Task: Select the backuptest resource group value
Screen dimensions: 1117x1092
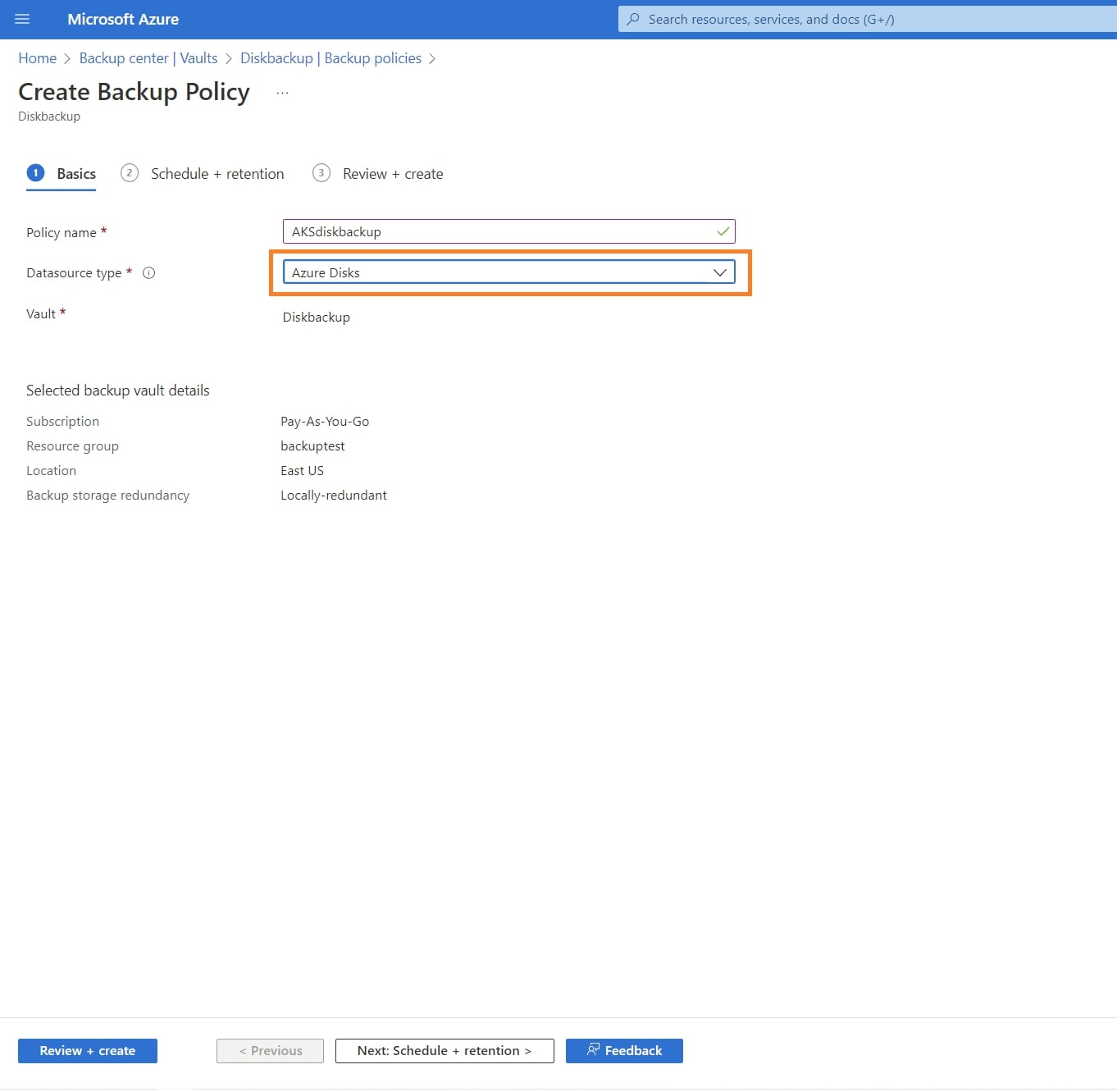Action: 312,446
